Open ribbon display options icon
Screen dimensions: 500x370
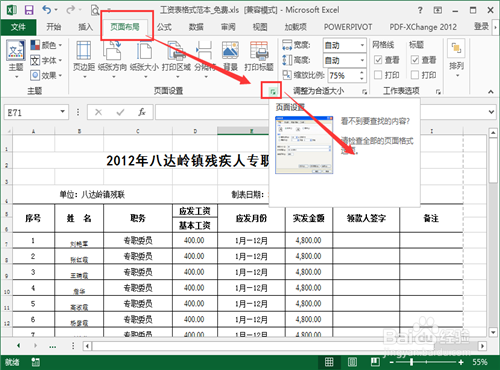pyautogui.click(x=438, y=10)
